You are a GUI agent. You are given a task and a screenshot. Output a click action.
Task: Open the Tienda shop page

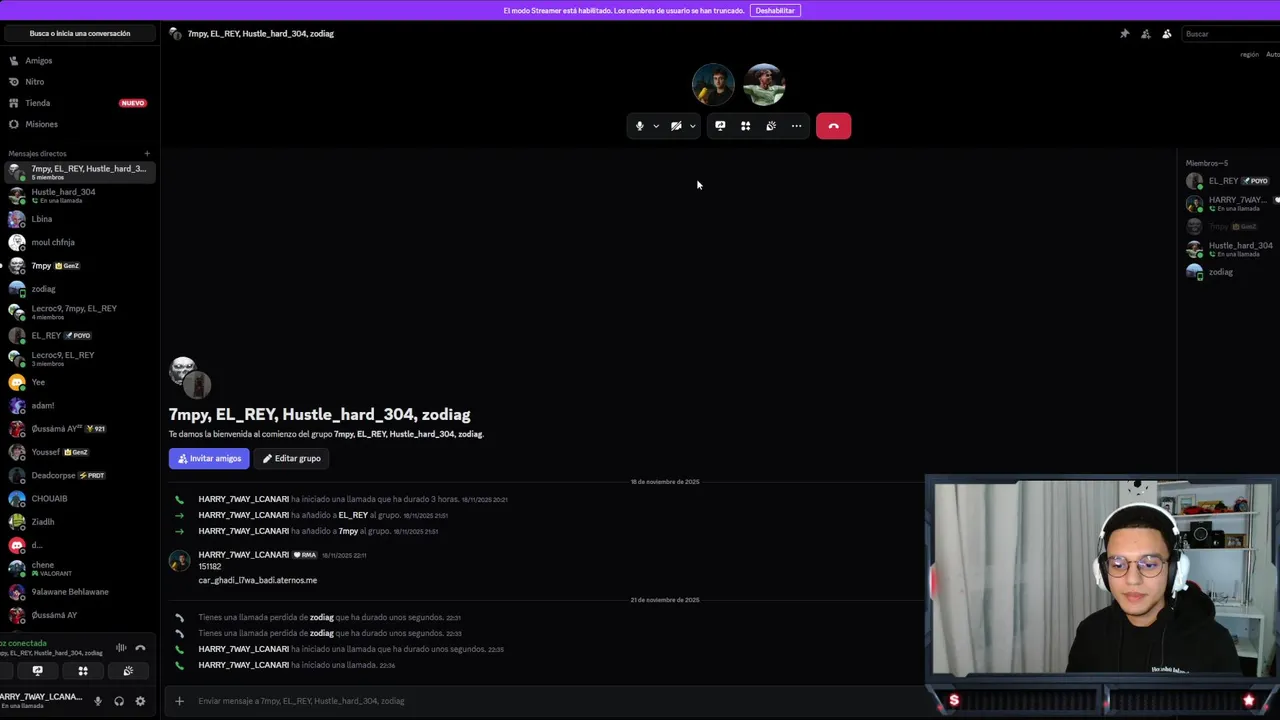click(x=80, y=103)
